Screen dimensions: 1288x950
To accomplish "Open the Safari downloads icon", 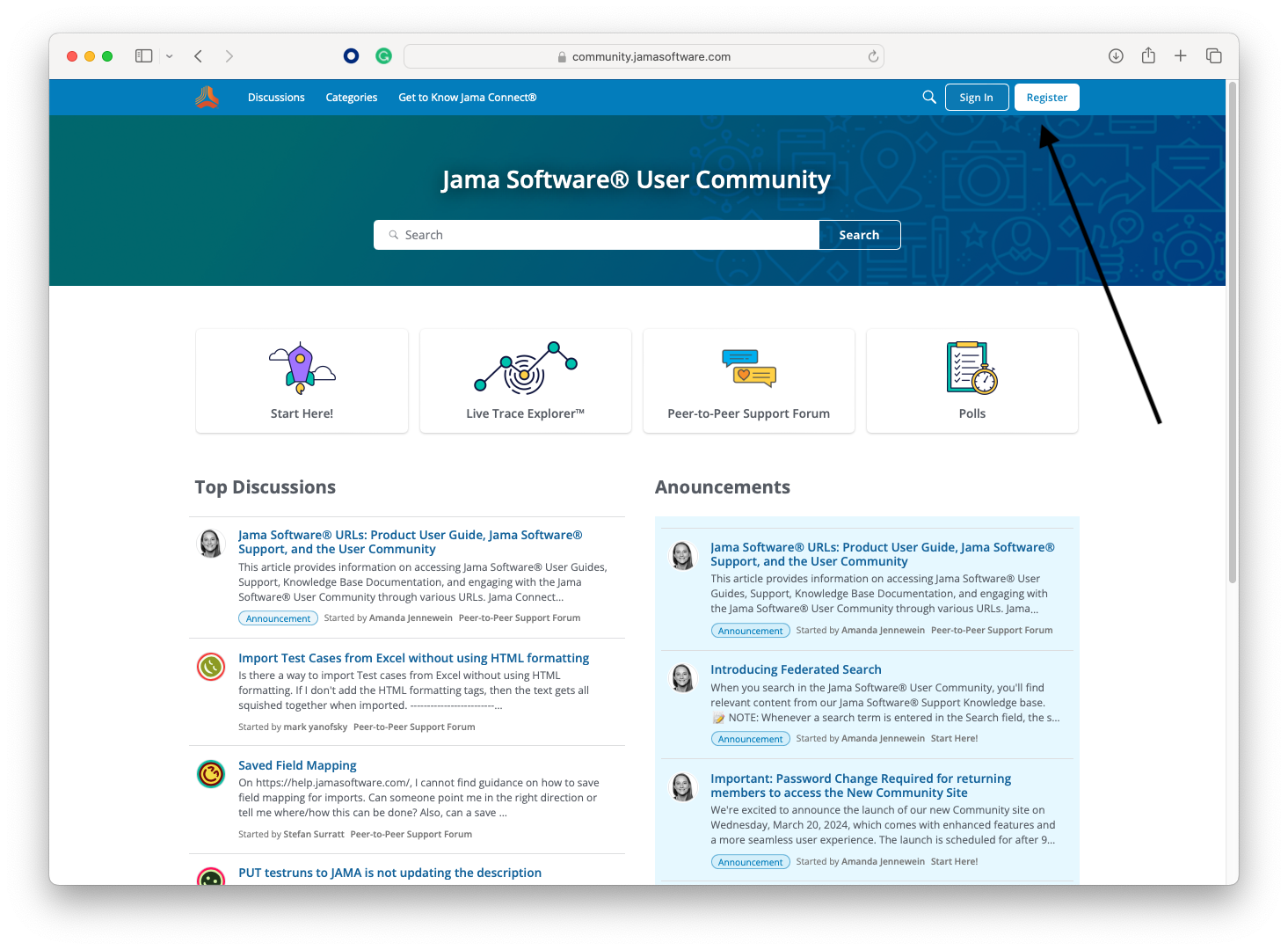I will [x=1116, y=56].
